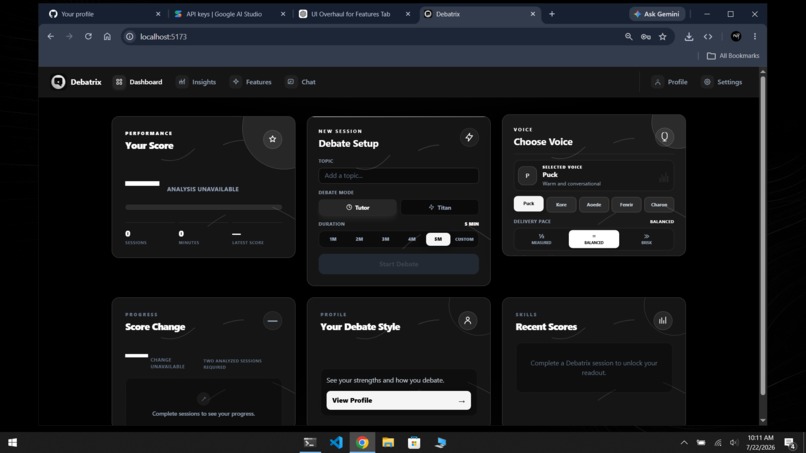Switch to UI Overhaul for Features Tab
Image resolution: width=806 pixels, height=453 pixels.
point(353,14)
